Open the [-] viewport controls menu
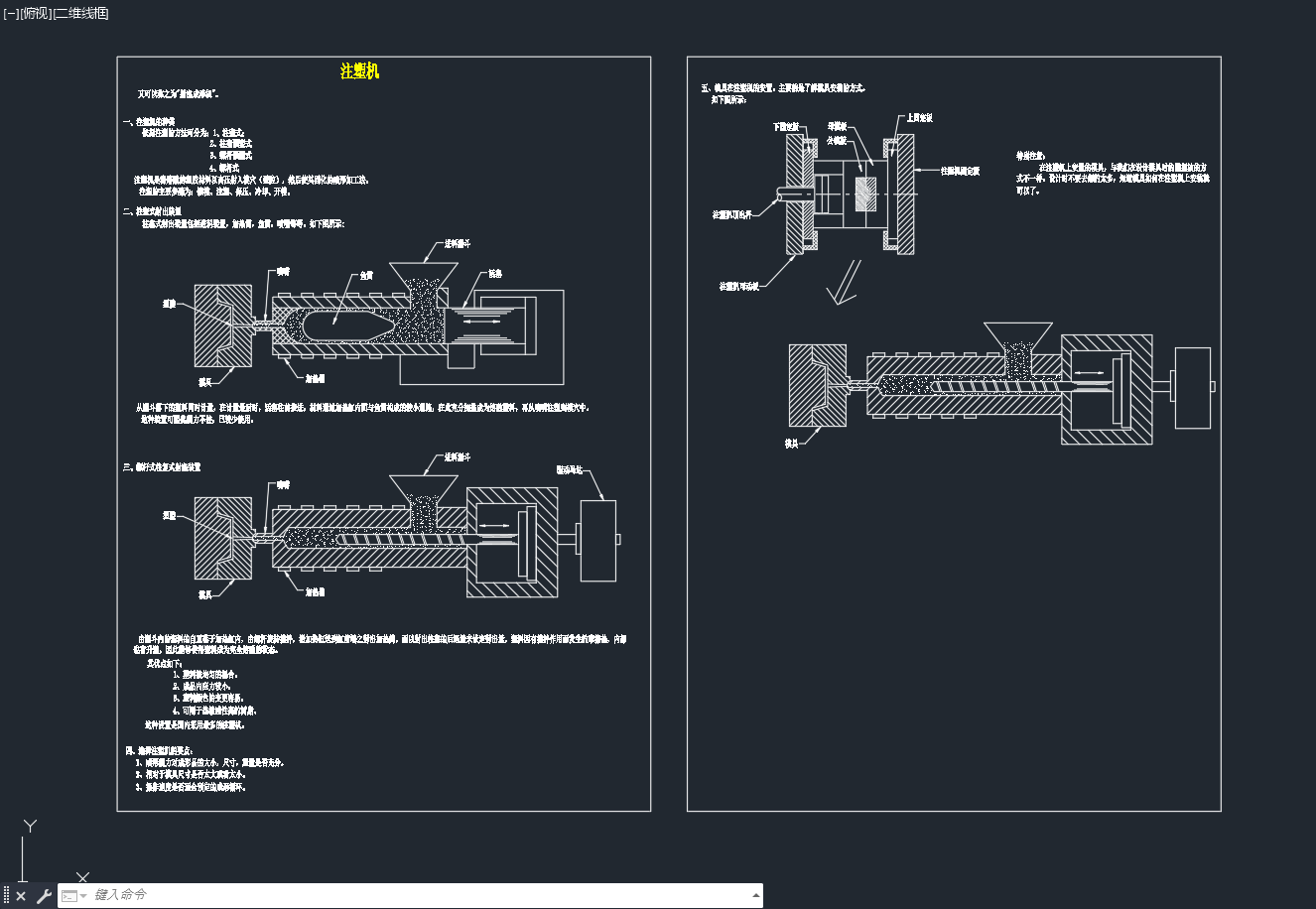This screenshot has width=1316, height=909. (x=10, y=13)
